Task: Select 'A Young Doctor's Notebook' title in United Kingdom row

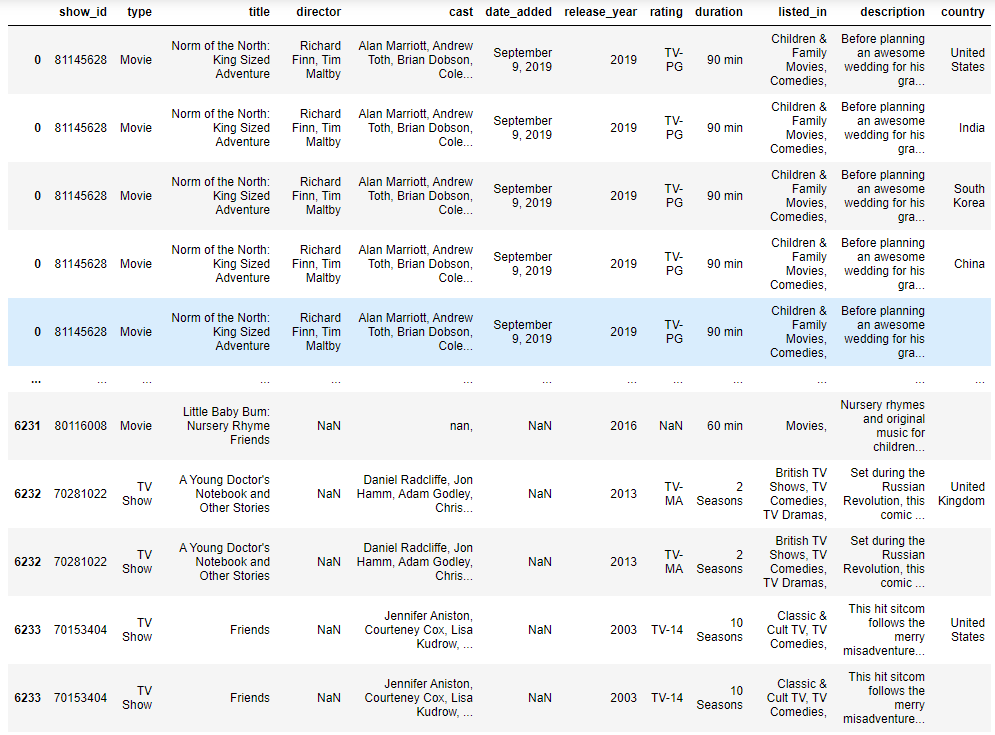Action: (x=224, y=493)
